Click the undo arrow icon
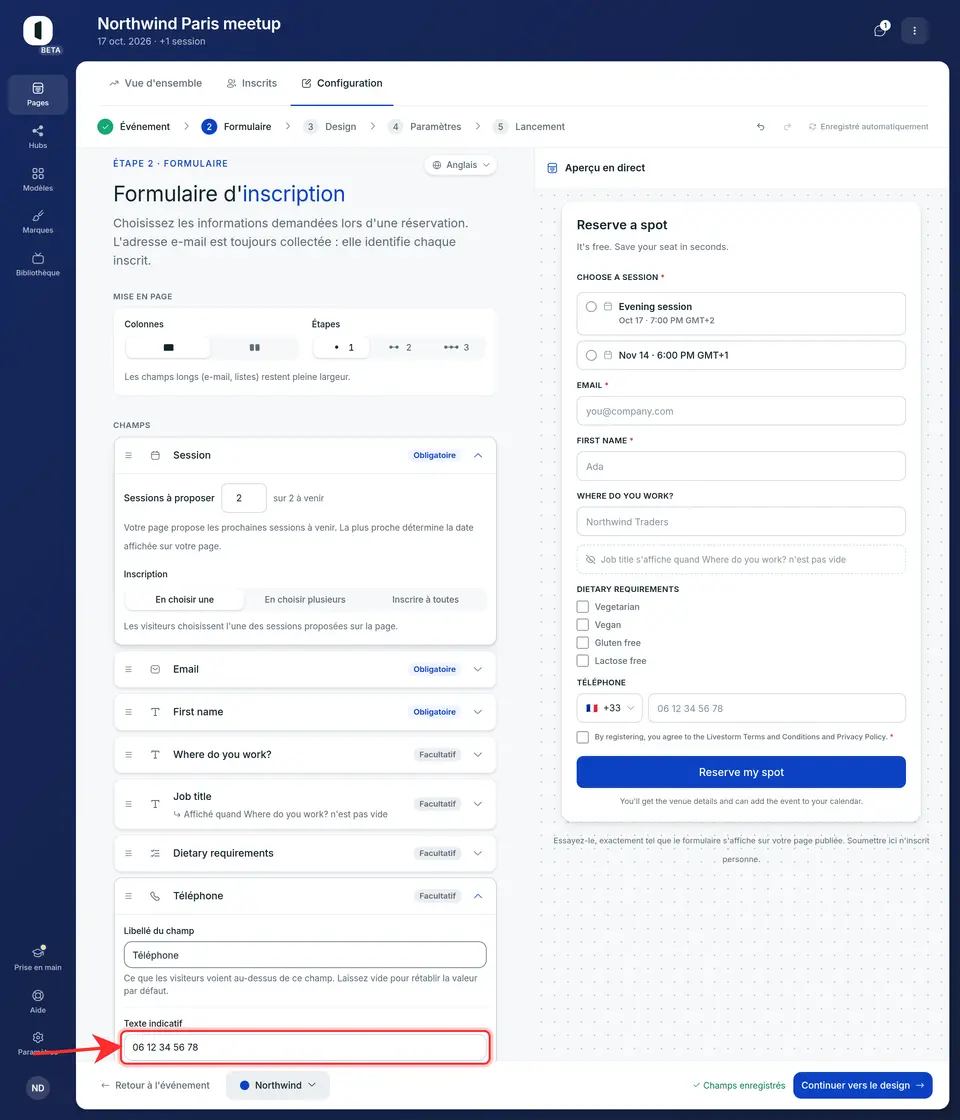This screenshot has height=1120, width=960. pos(761,126)
